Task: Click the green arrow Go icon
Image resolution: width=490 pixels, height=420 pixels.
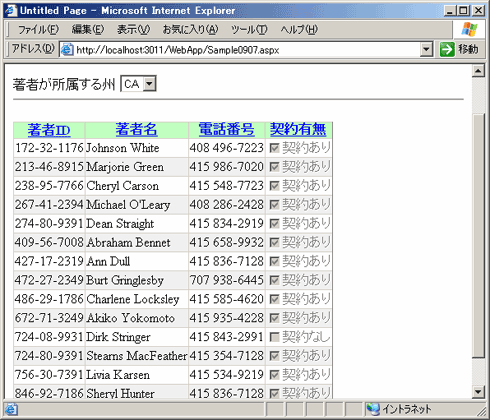Action: coord(447,50)
